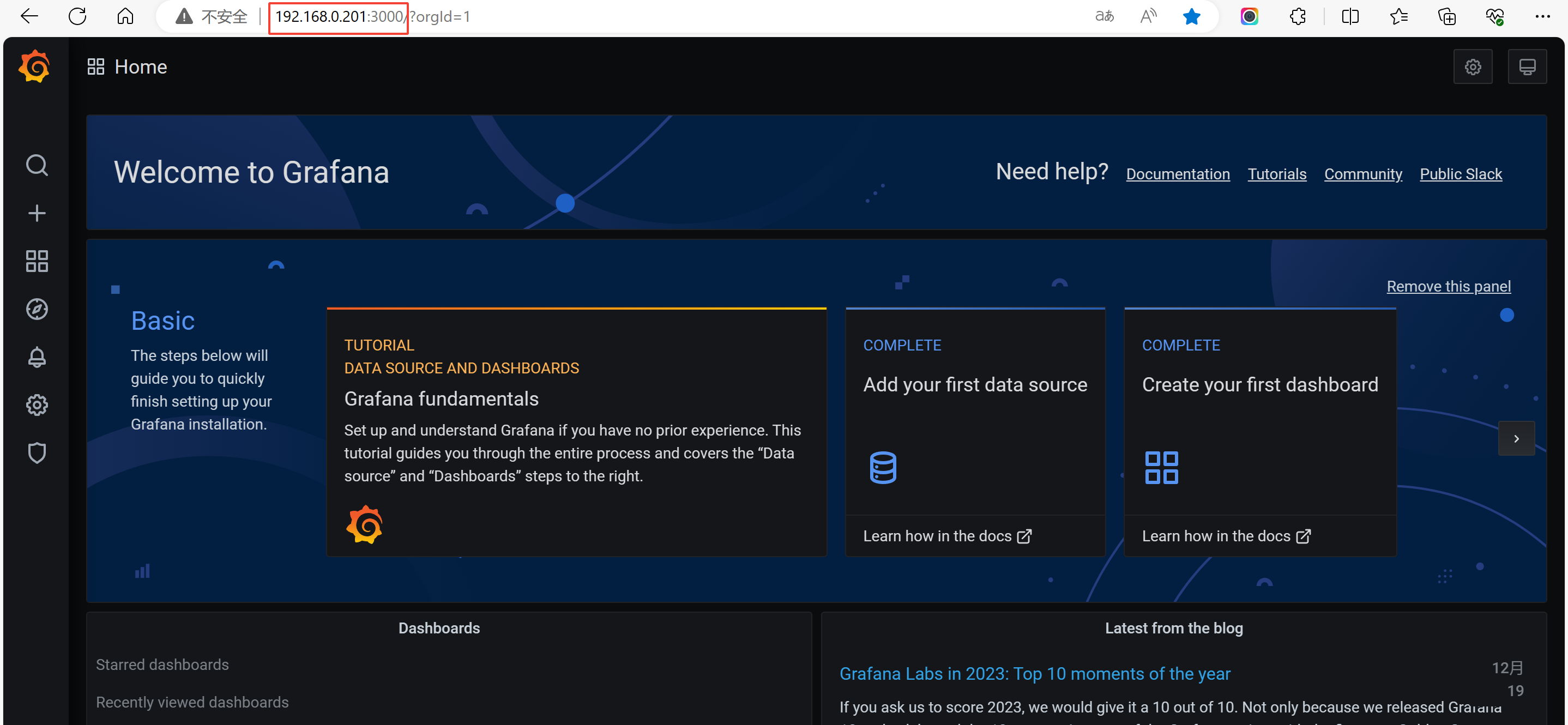Click Remove this panel link
Image resolution: width=1568 pixels, height=725 pixels.
pyautogui.click(x=1449, y=286)
